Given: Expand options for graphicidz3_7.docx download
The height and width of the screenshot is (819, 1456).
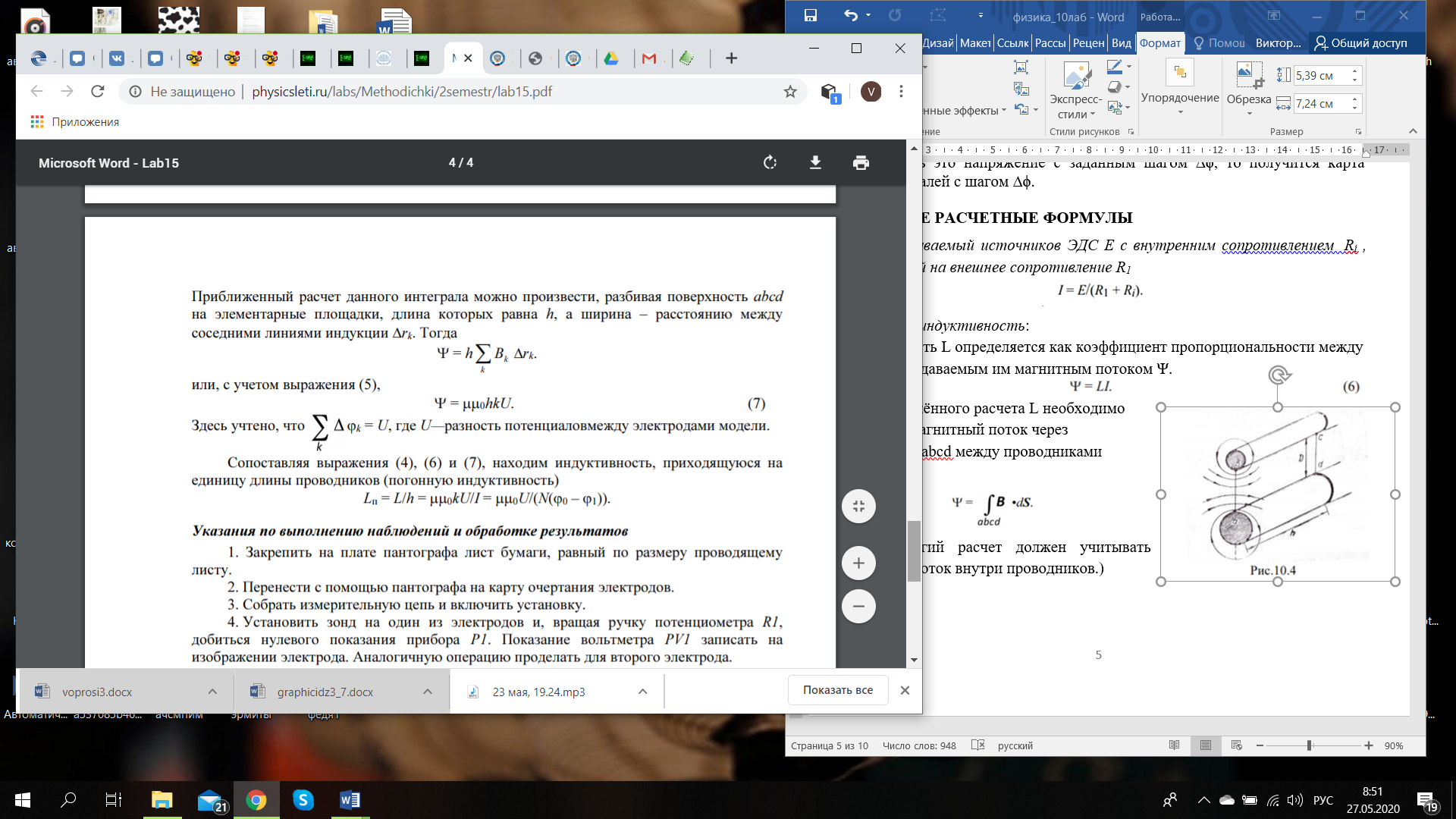Looking at the screenshot, I should tap(428, 692).
